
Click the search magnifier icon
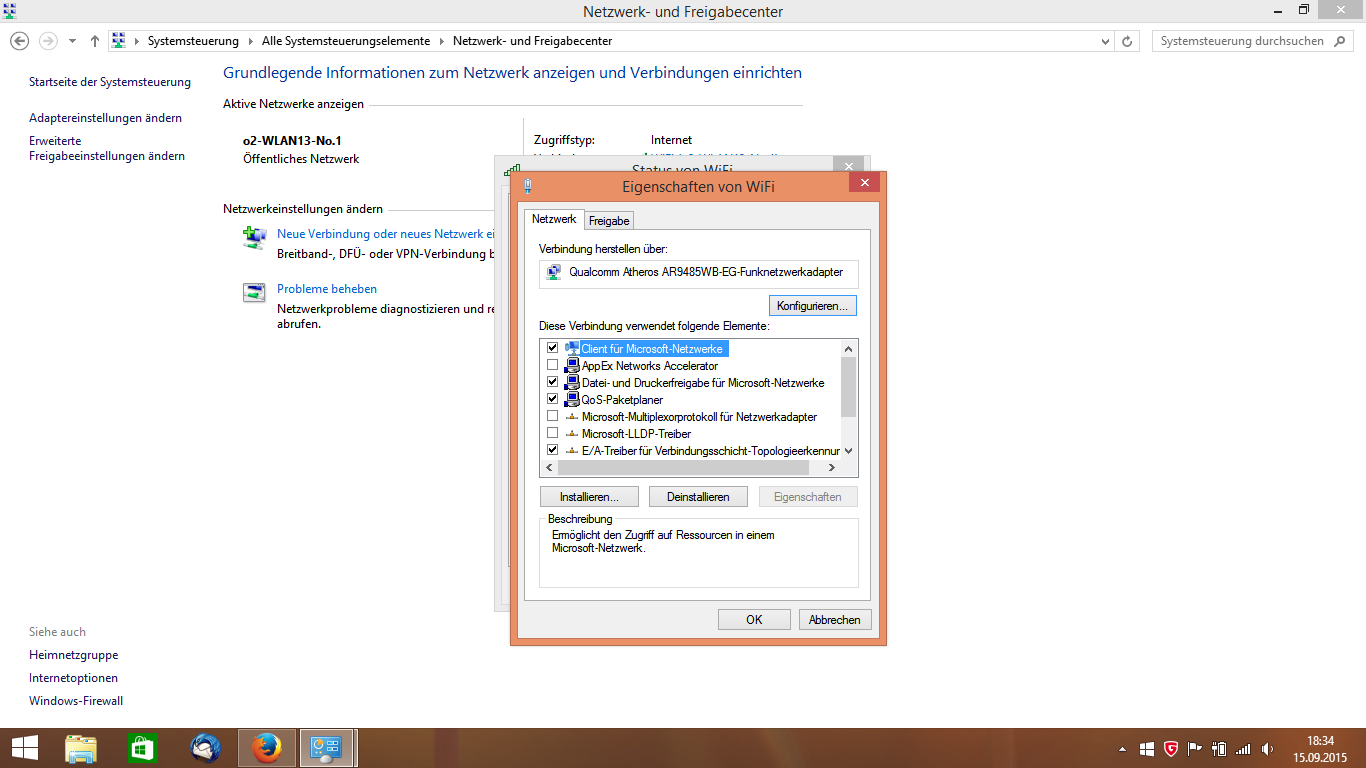(1342, 41)
